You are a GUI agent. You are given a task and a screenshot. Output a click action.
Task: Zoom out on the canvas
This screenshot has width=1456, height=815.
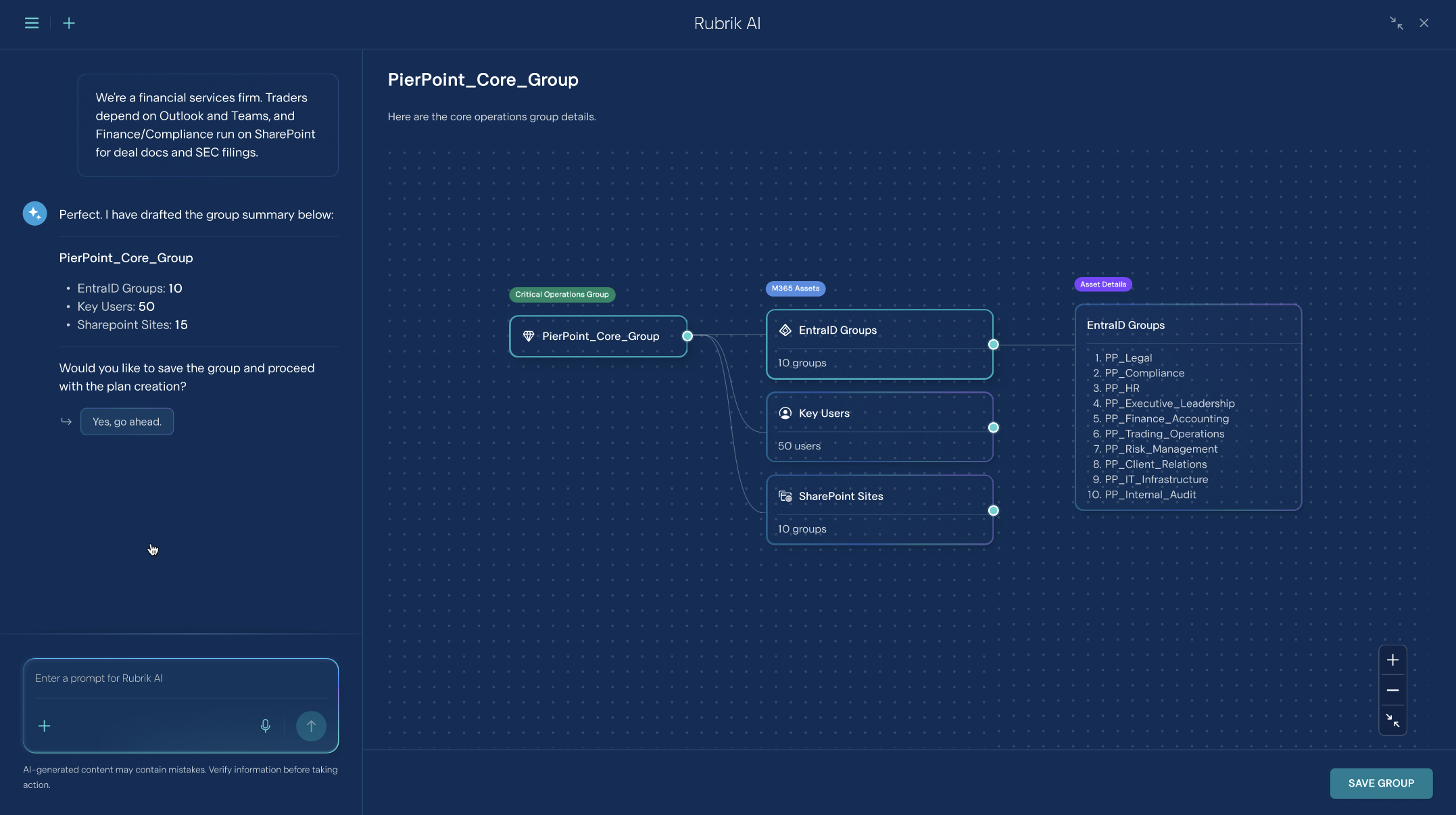coord(1392,690)
